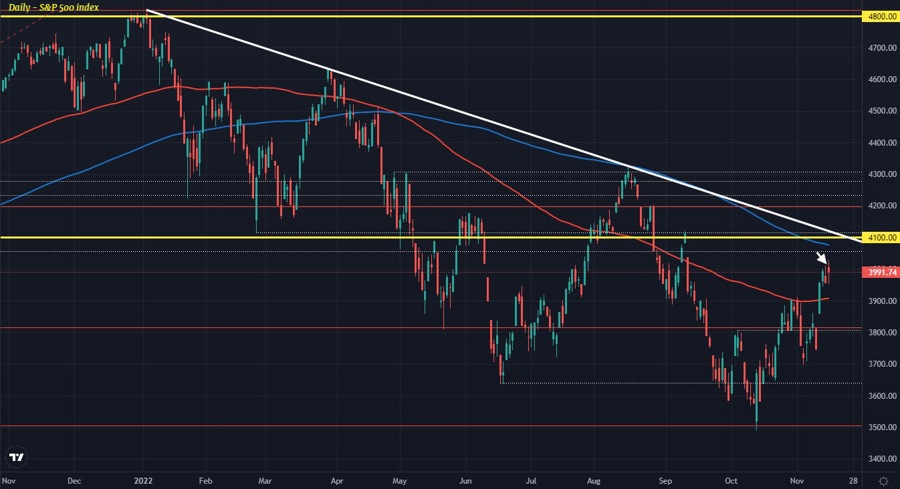The height and width of the screenshot is (489, 900).
Task: Click the May time axis label
Action: click(x=399, y=480)
